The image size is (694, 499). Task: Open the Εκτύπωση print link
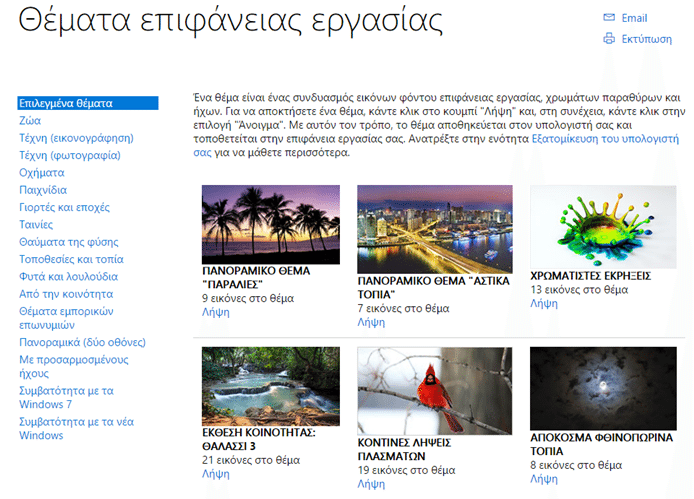pos(647,39)
